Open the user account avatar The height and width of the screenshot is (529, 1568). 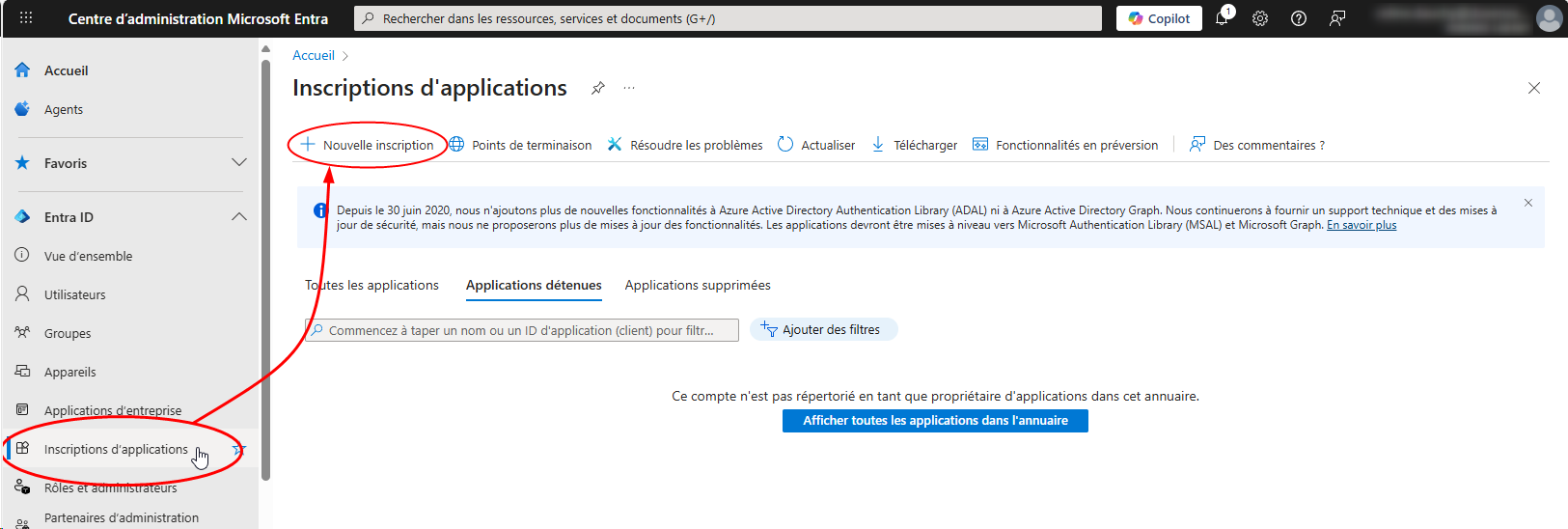(1549, 18)
